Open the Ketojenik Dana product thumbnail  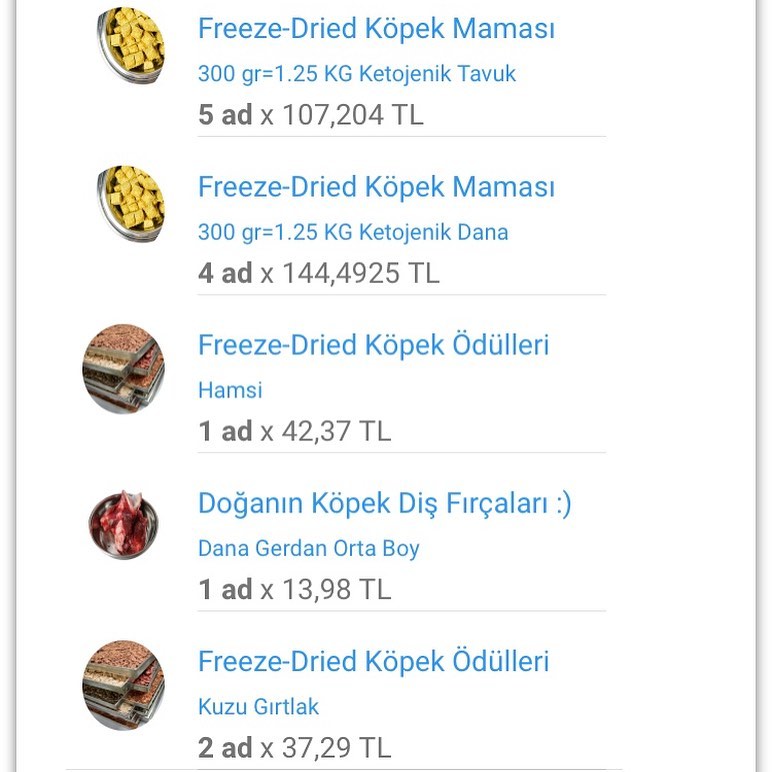(131, 203)
